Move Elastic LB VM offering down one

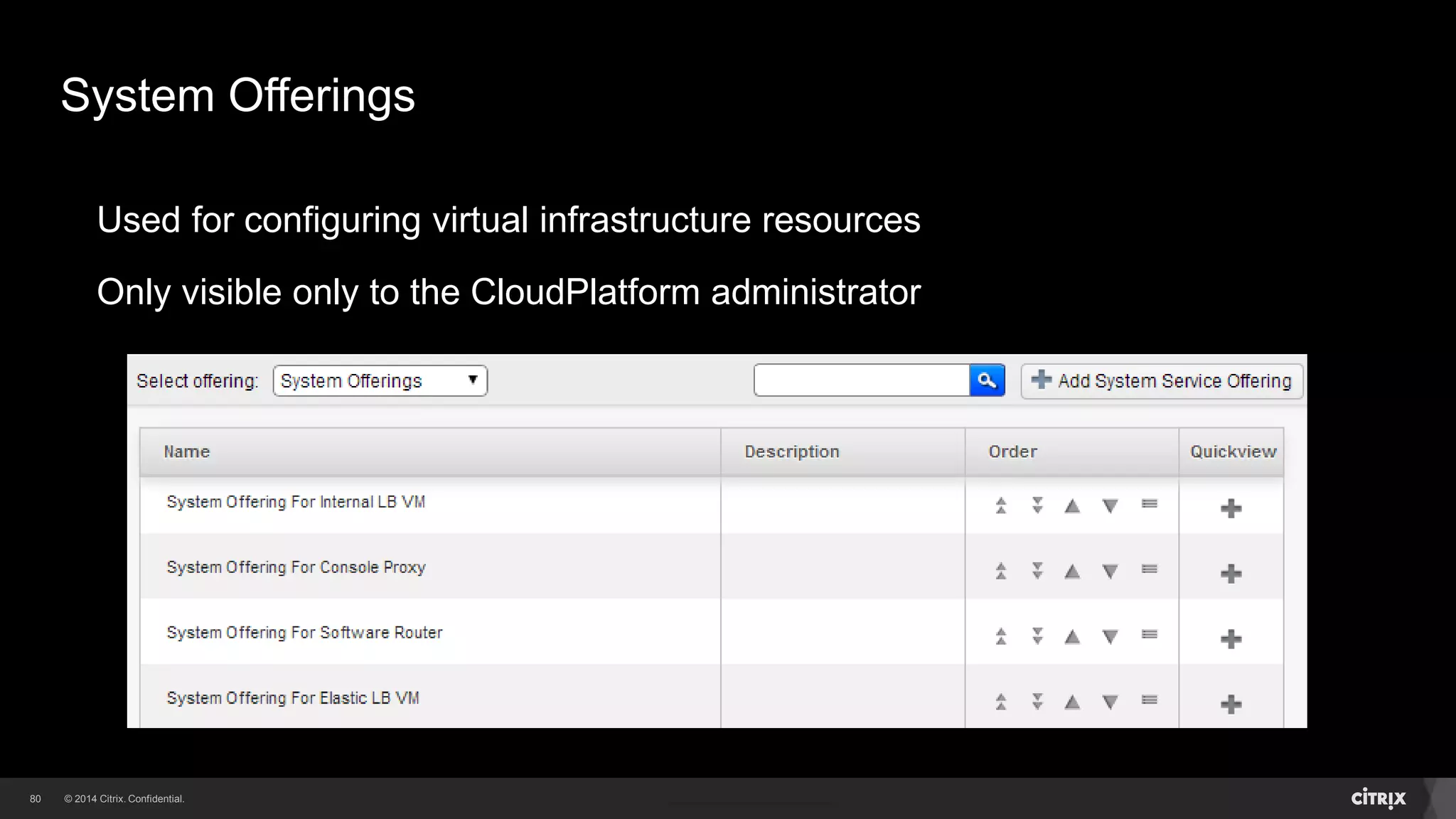click(x=1110, y=702)
